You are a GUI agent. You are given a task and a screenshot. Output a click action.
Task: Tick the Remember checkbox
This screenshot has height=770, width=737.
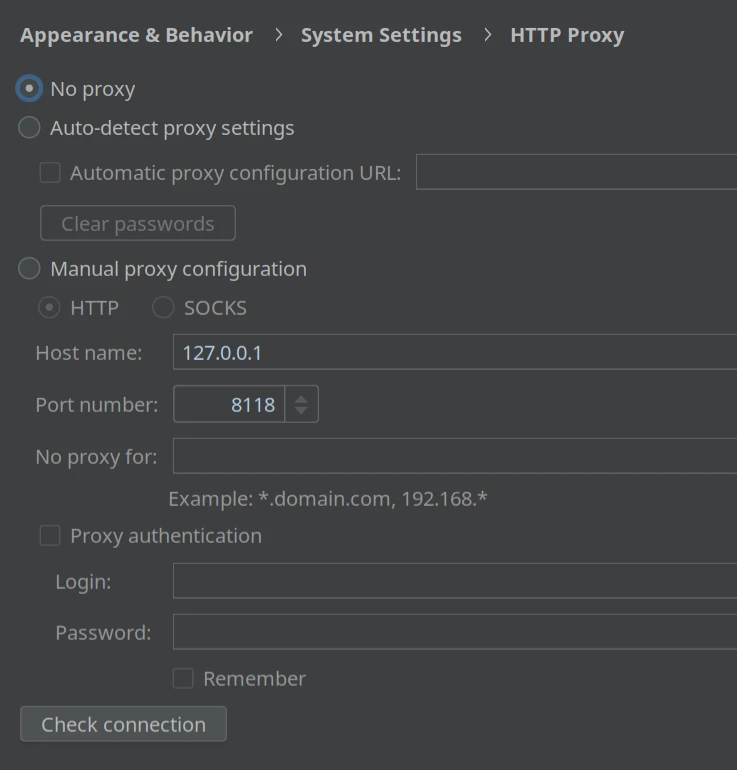(x=183, y=679)
